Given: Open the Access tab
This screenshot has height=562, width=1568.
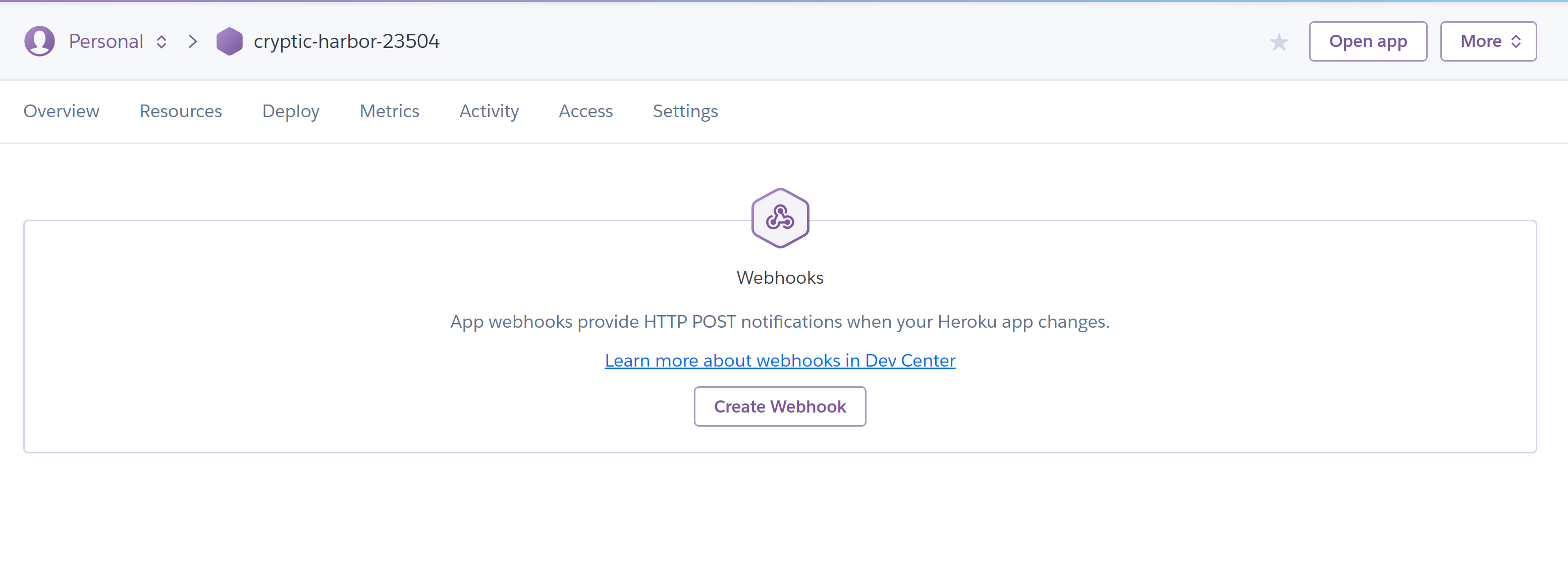Looking at the screenshot, I should 585,111.
